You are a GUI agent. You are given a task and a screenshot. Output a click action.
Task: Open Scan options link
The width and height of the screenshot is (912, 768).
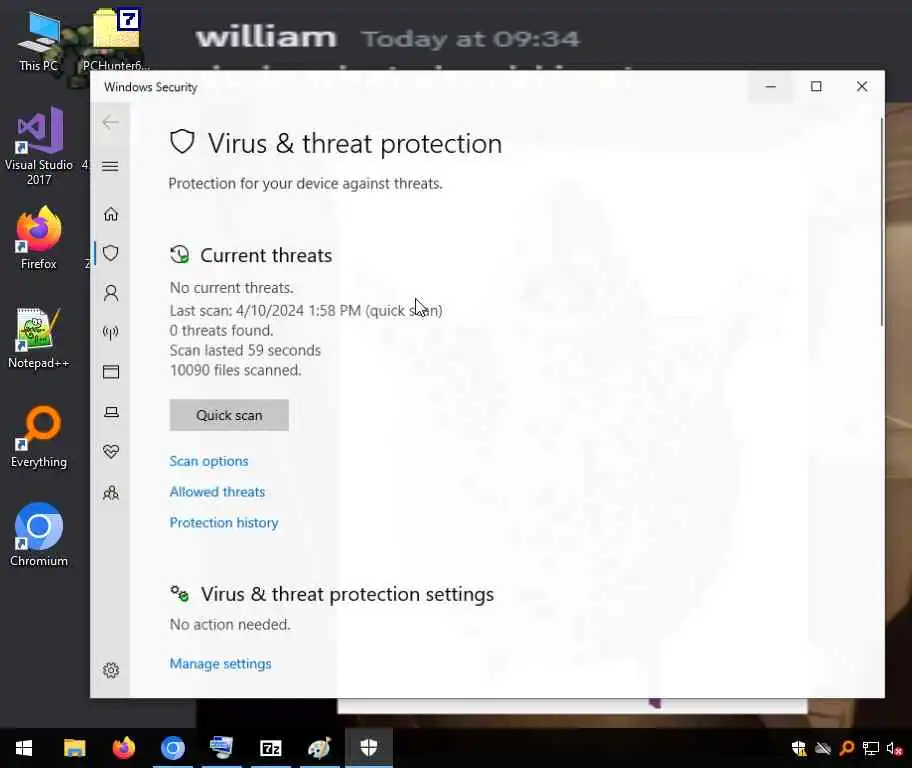[209, 461]
